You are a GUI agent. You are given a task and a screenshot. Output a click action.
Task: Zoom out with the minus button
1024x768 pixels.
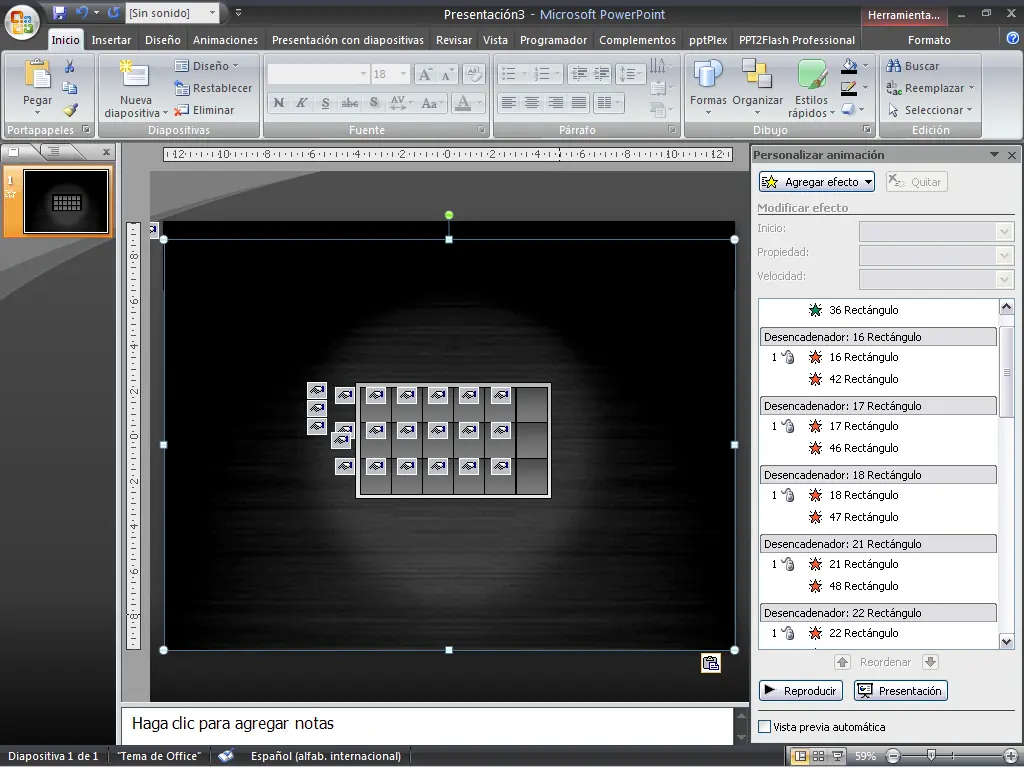[x=893, y=756]
